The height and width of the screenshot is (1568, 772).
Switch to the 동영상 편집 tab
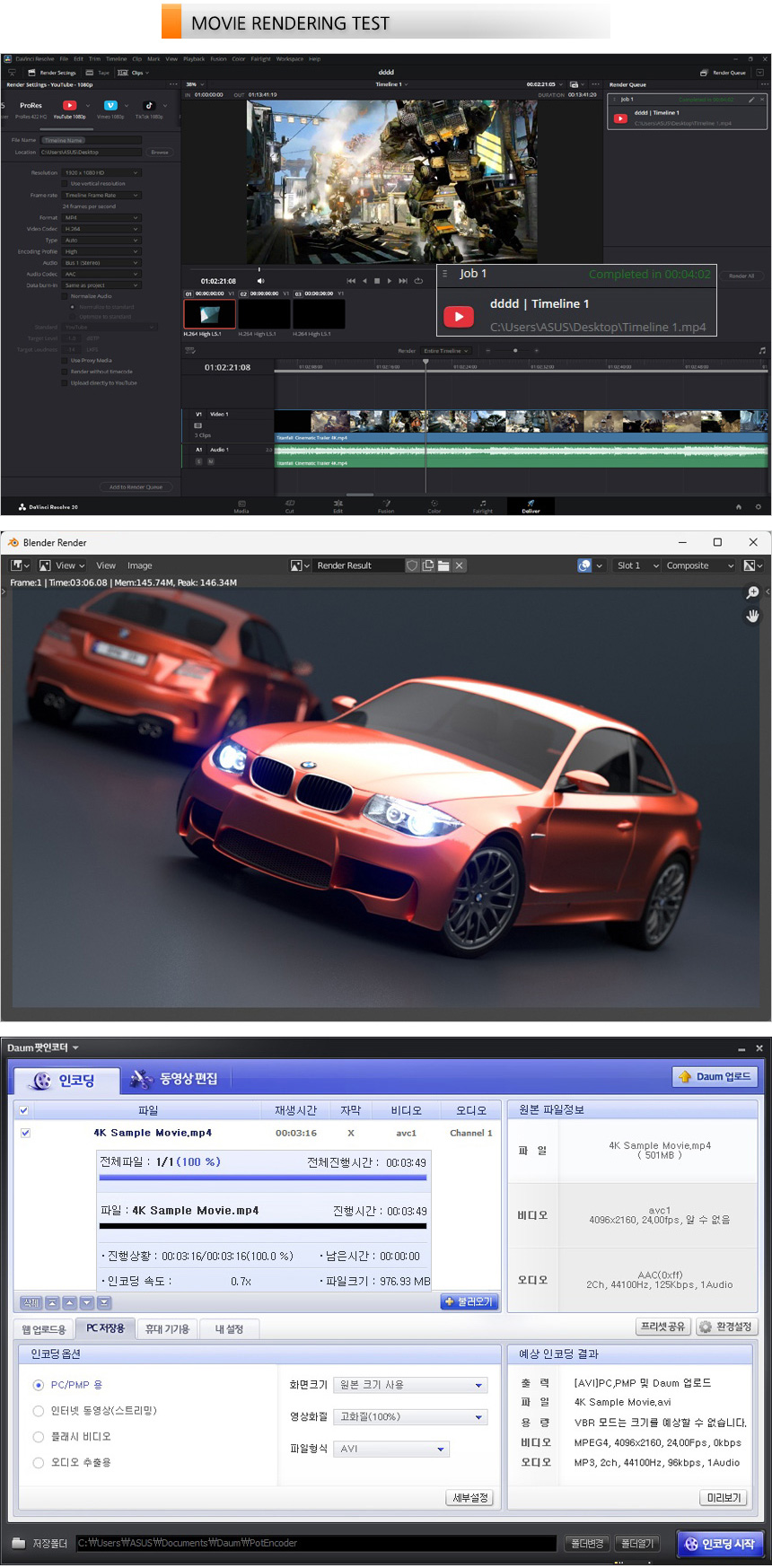pyautogui.click(x=174, y=1079)
